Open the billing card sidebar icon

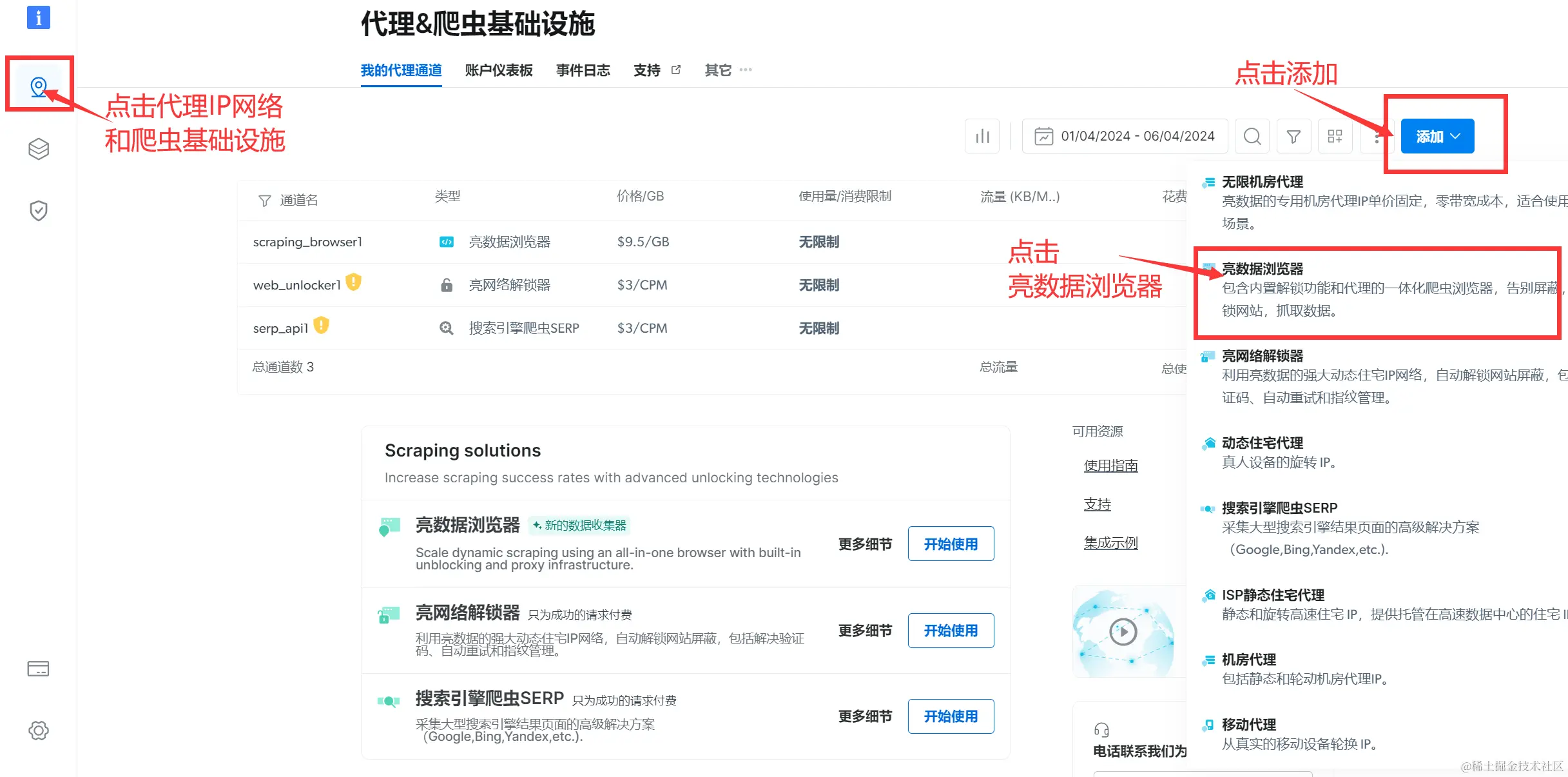[x=39, y=669]
